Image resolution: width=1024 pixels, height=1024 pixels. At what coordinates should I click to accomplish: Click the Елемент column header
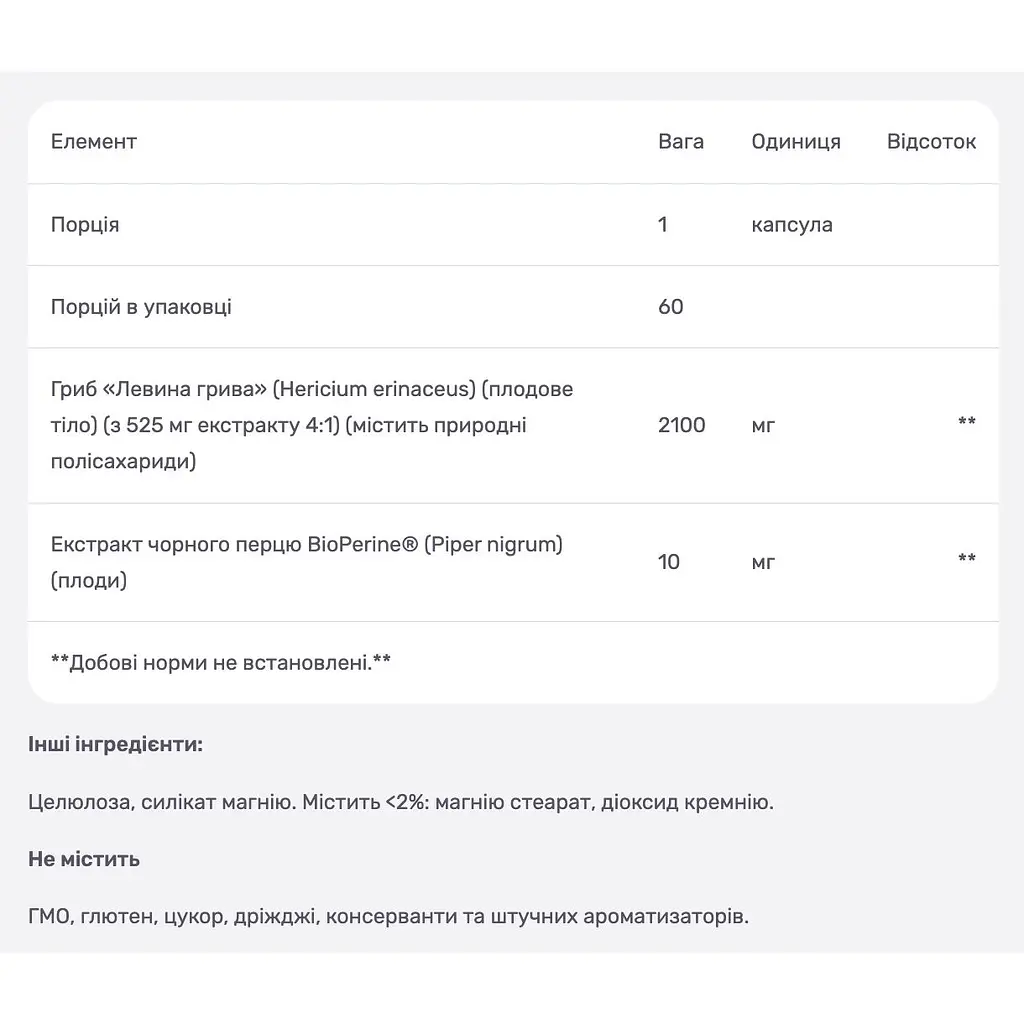coord(93,142)
